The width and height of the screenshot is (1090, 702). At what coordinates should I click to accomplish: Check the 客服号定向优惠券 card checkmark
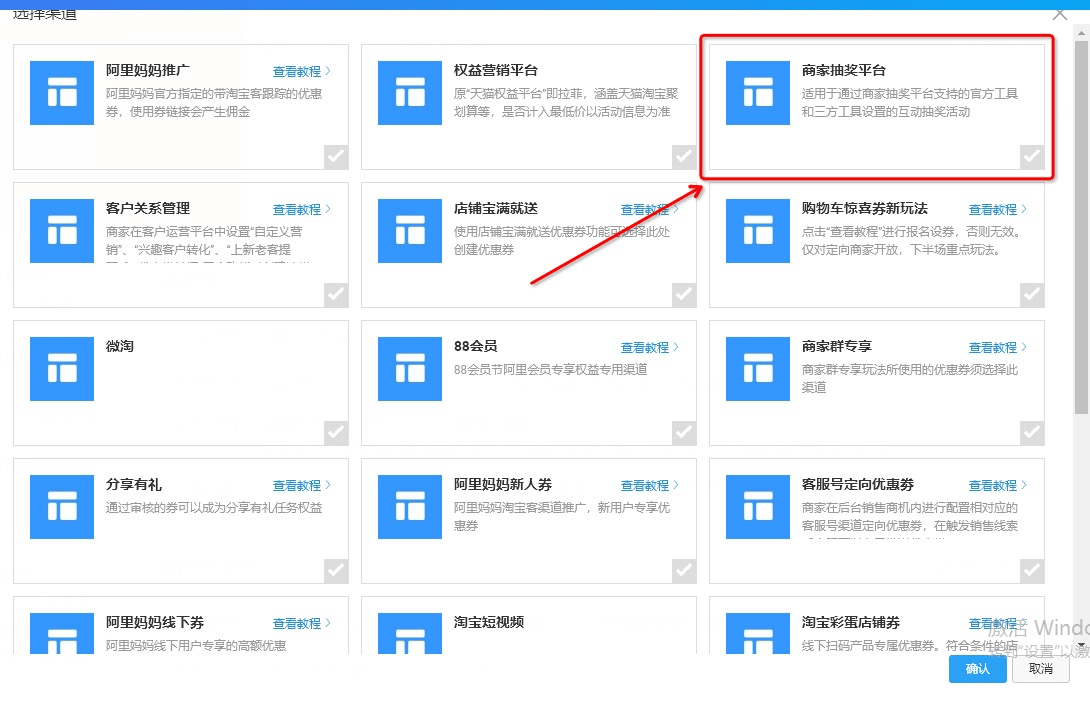tap(1032, 571)
